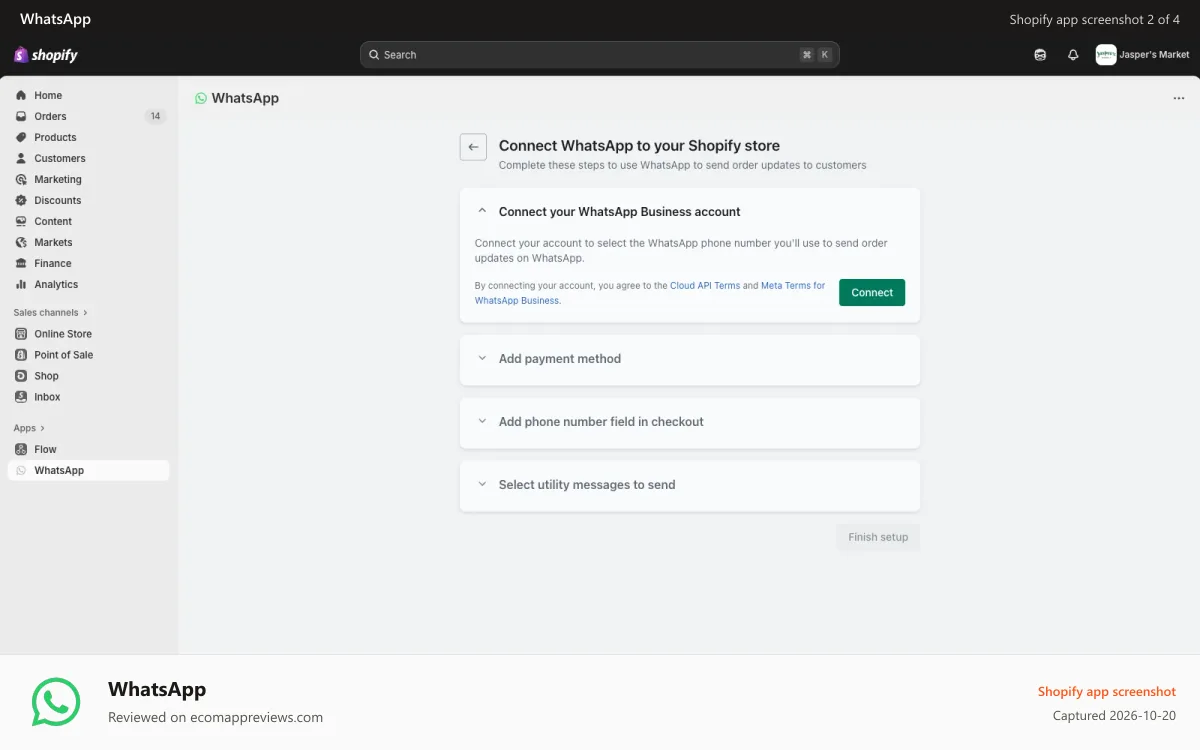Click the WhatsApp icon in sidebar
This screenshot has height=750, width=1200.
pyautogui.click(x=21, y=470)
